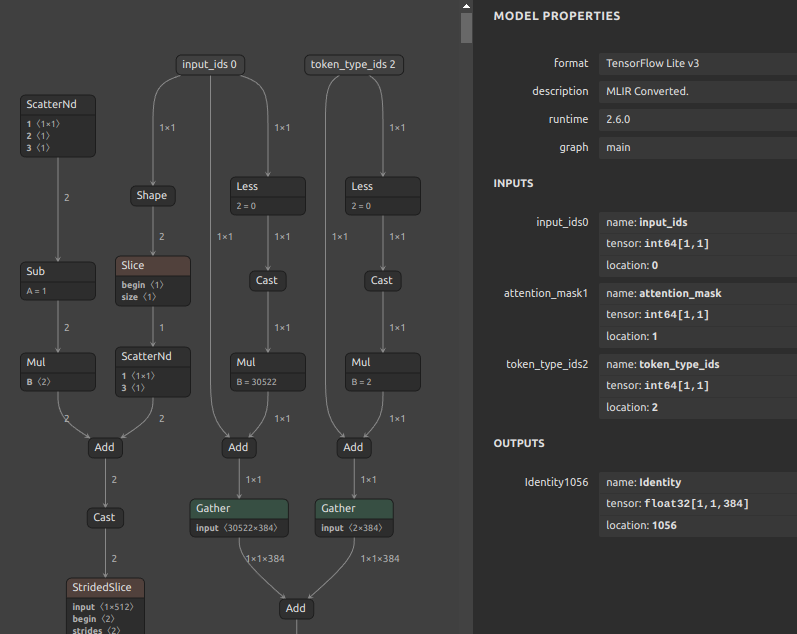This screenshot has width=797, height=634.
Task: Click the Less node under input_ids
Action: click(268, 196)
